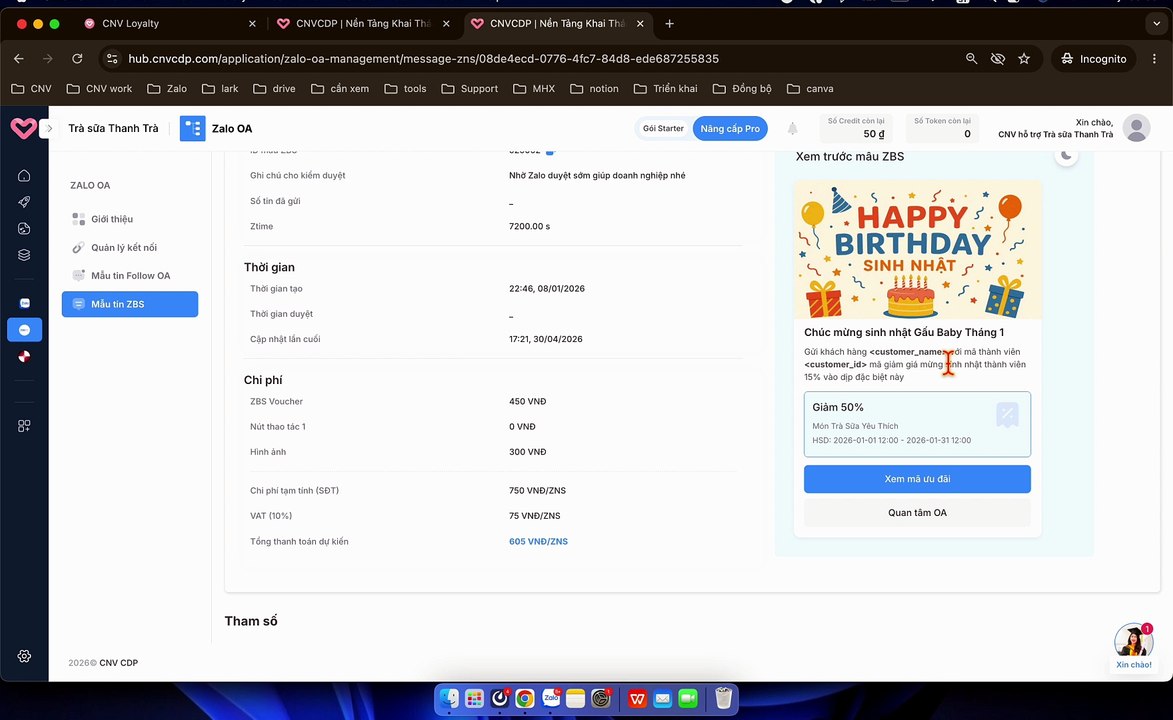
Task: Click the pink heart CNV logo
Action: tap(22, 128)
